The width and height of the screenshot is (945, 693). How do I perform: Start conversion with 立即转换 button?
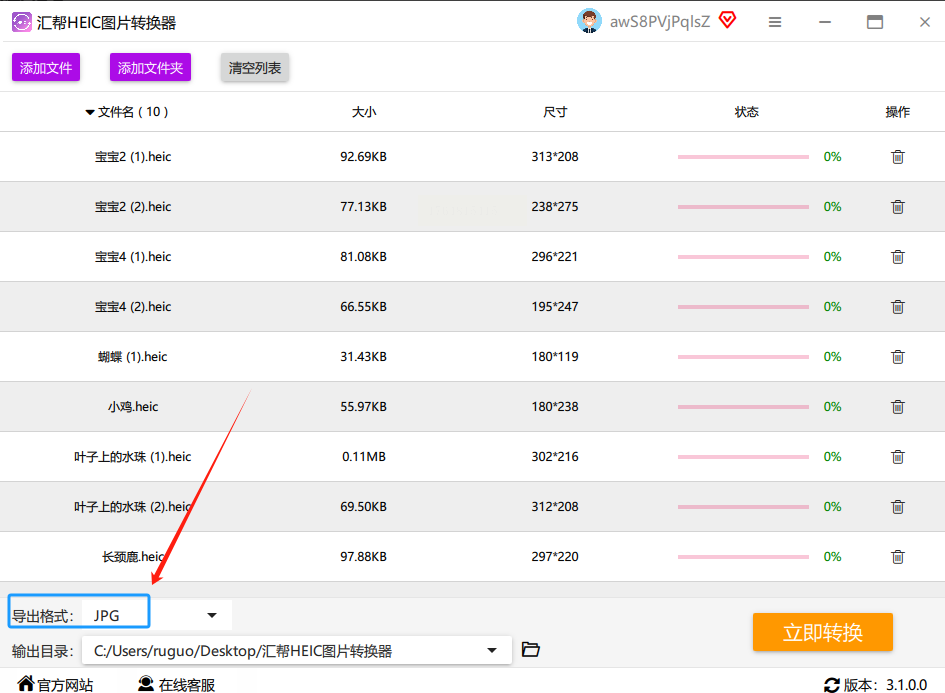pos(822,632)
